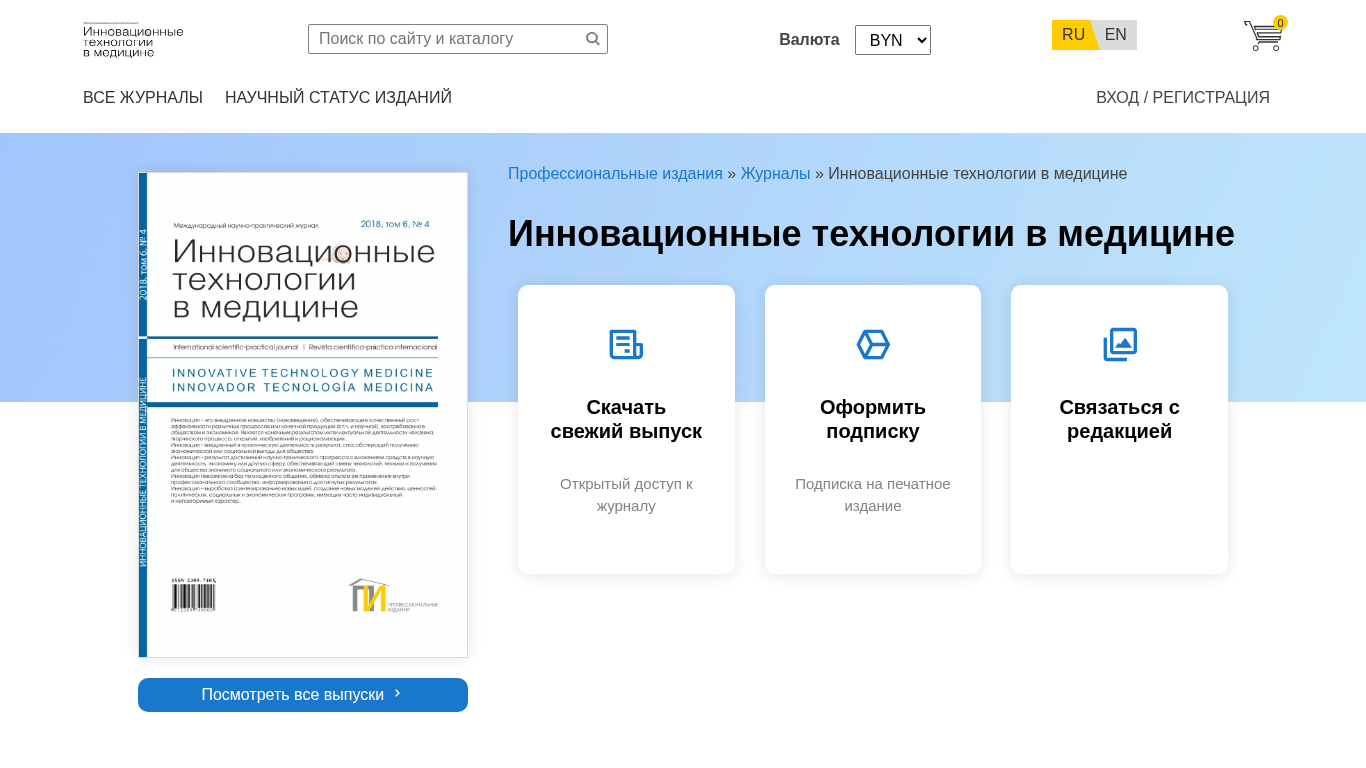Click the Валюта label

pyautogui.click(x=809, y=40)
